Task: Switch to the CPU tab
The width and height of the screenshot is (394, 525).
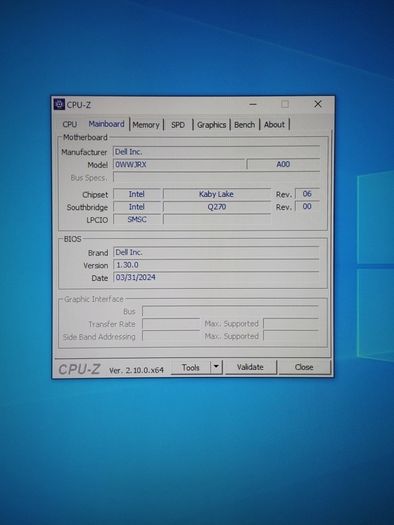Action: [70, 125]
